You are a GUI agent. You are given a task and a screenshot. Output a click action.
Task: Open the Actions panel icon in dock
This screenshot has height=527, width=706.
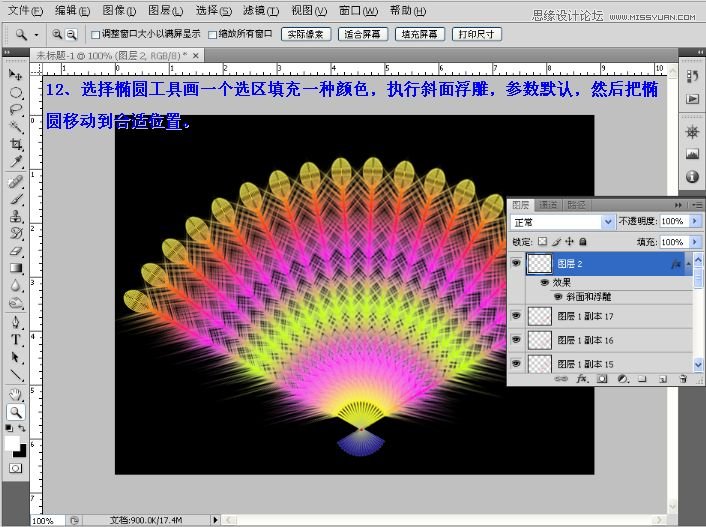pyautogui.click(x=692, y=99)
